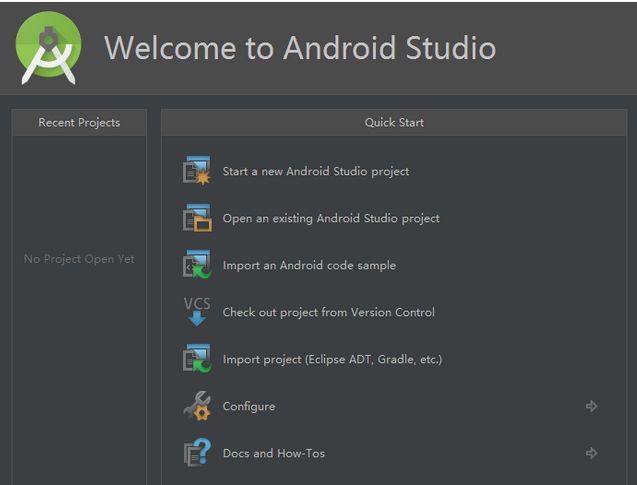Click the Android Studio logo
Image resolution: width=637 pixels, height=485 pixels.
(x=48, y=48)
